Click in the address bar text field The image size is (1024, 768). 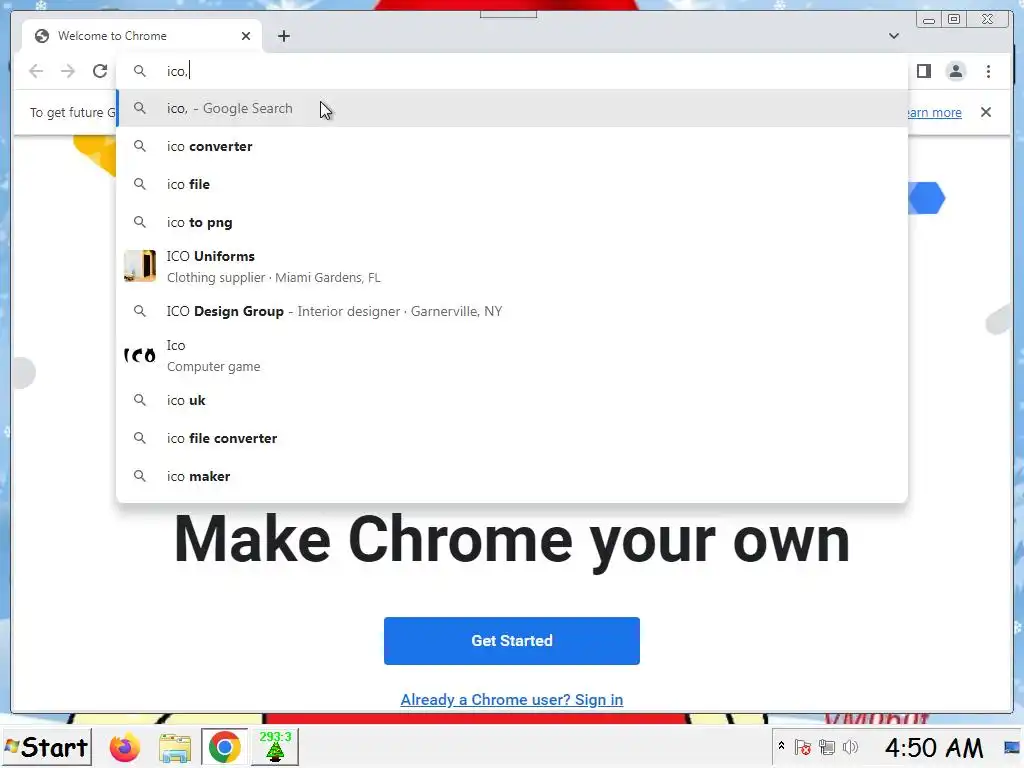512,71
